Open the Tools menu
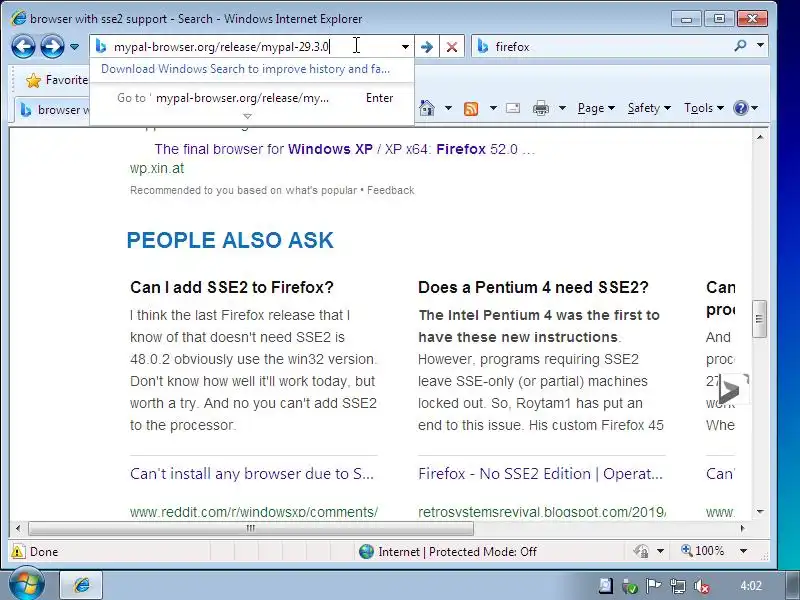 coord(704,108)
